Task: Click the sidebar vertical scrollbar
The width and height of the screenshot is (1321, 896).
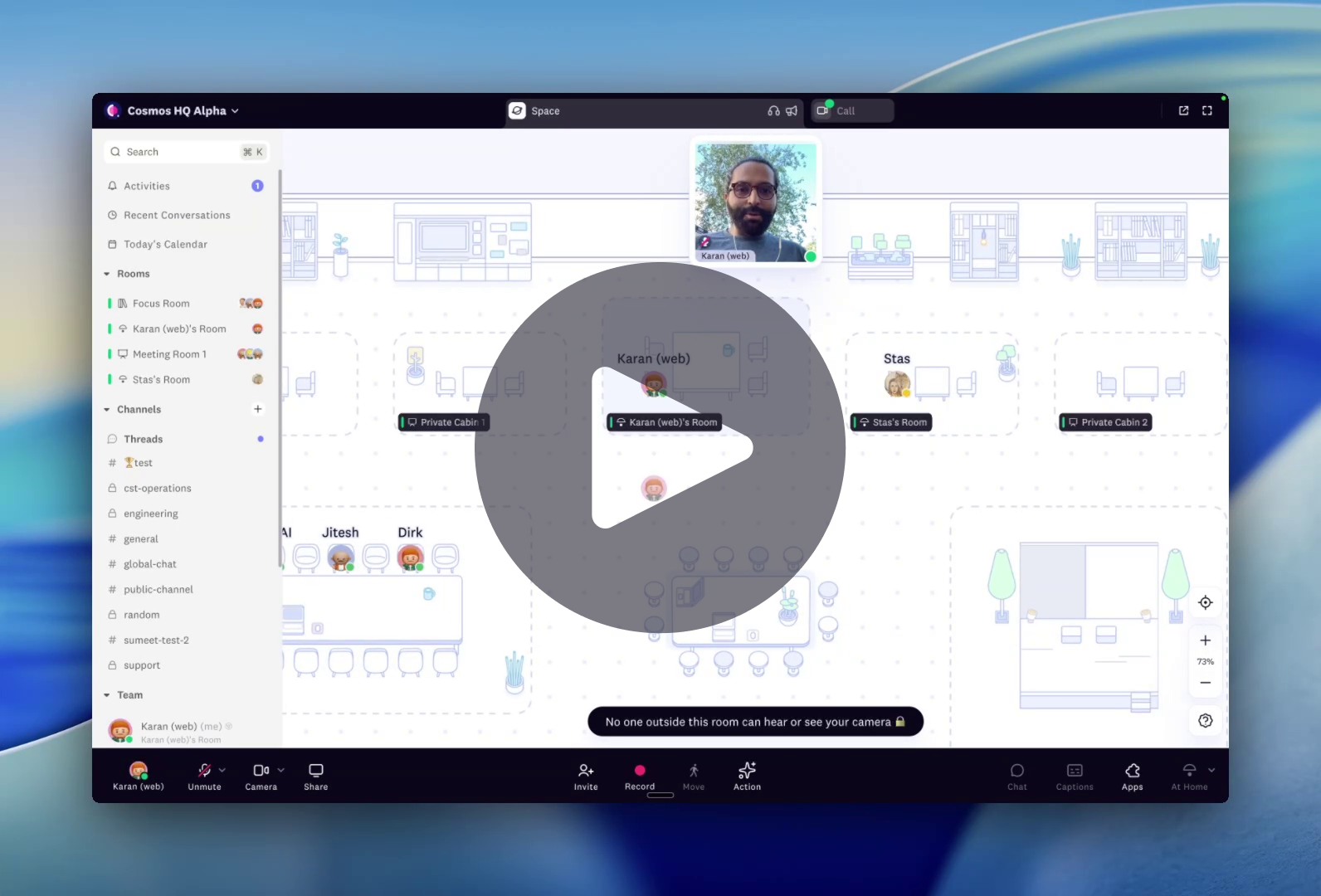Action: (x=280, y=369)
